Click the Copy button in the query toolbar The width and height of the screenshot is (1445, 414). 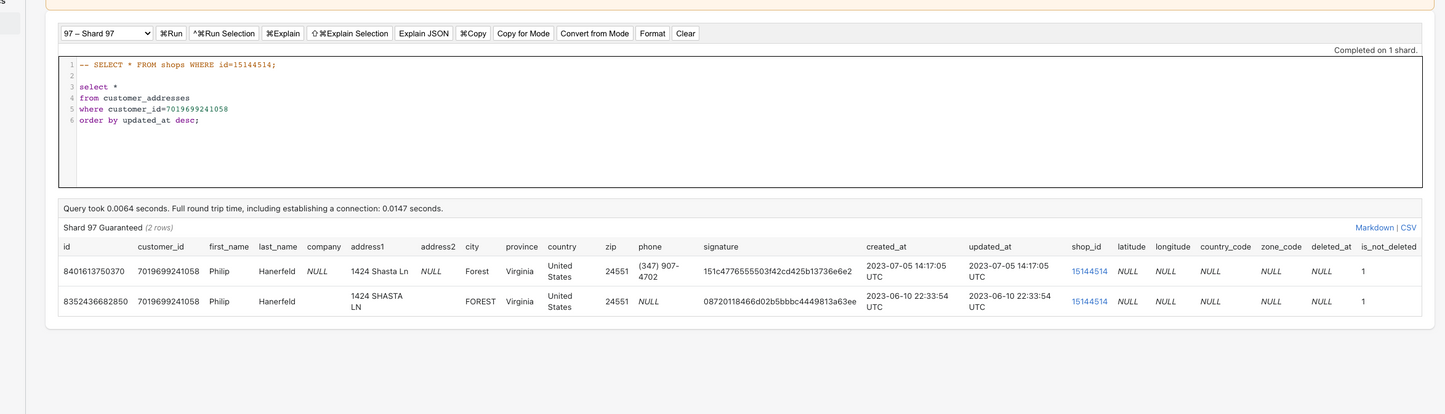[x=473, y=34]
